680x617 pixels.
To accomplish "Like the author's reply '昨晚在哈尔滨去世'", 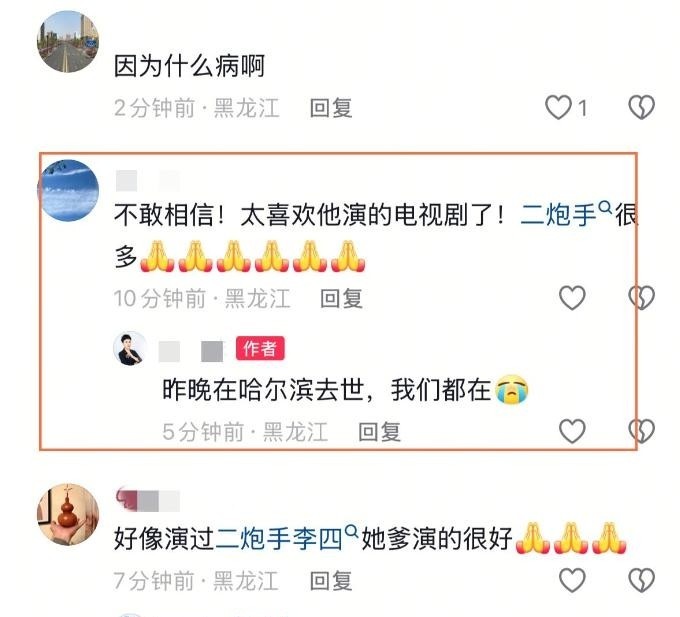I will [x=572, y=431].
